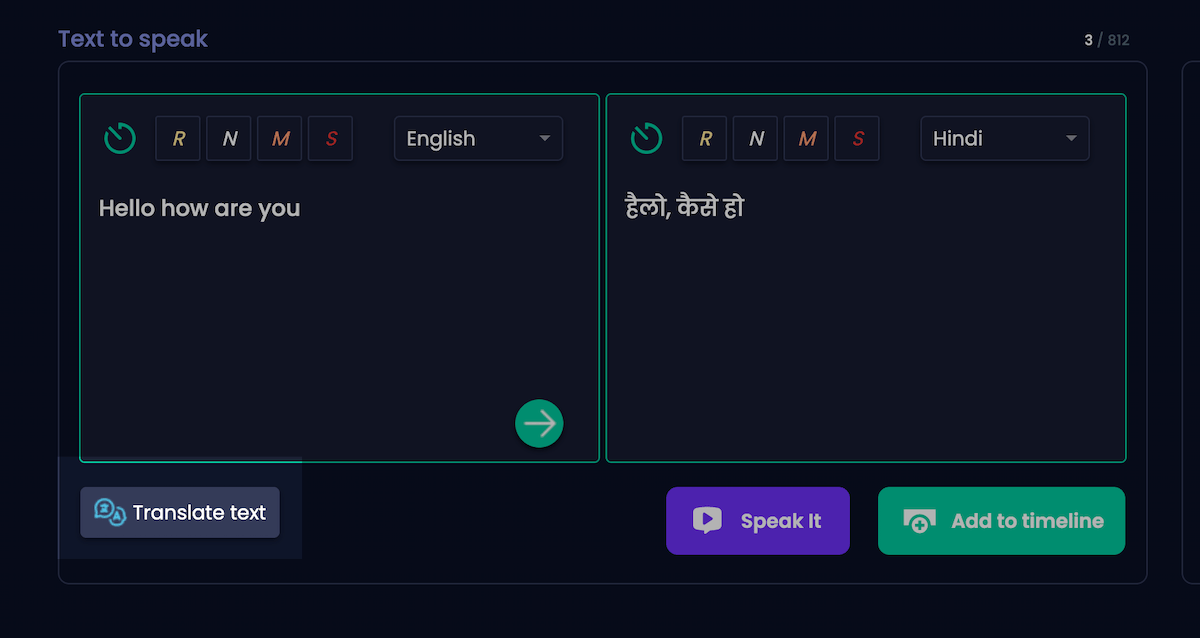Image resolution: width=1200 pixels, height=638 pixels.
Task: Click the timer icon in English panel
Action: pyautogui.click(x=120, y=138)
